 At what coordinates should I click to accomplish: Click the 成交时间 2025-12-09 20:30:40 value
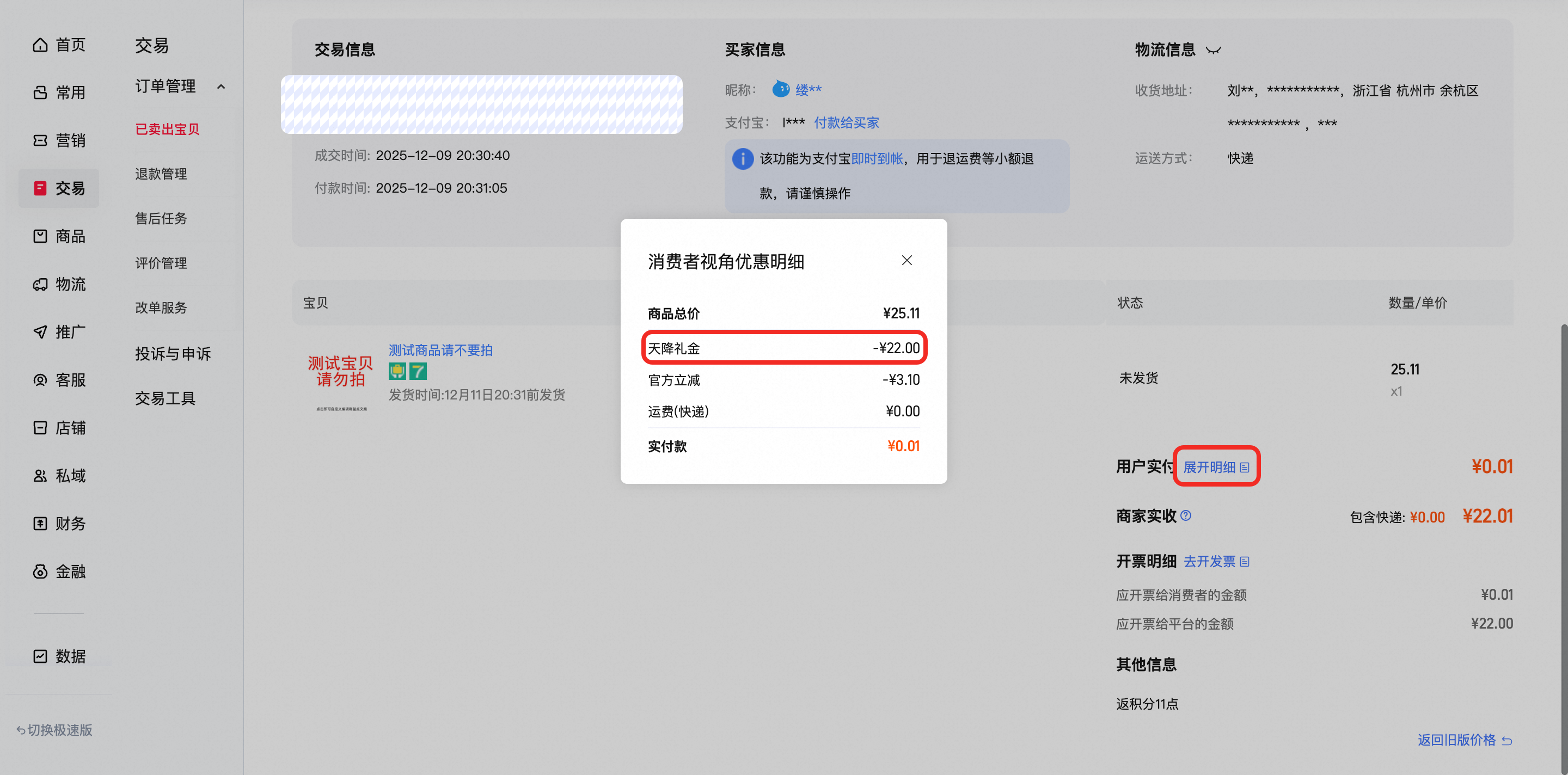[x=443, y=156]
